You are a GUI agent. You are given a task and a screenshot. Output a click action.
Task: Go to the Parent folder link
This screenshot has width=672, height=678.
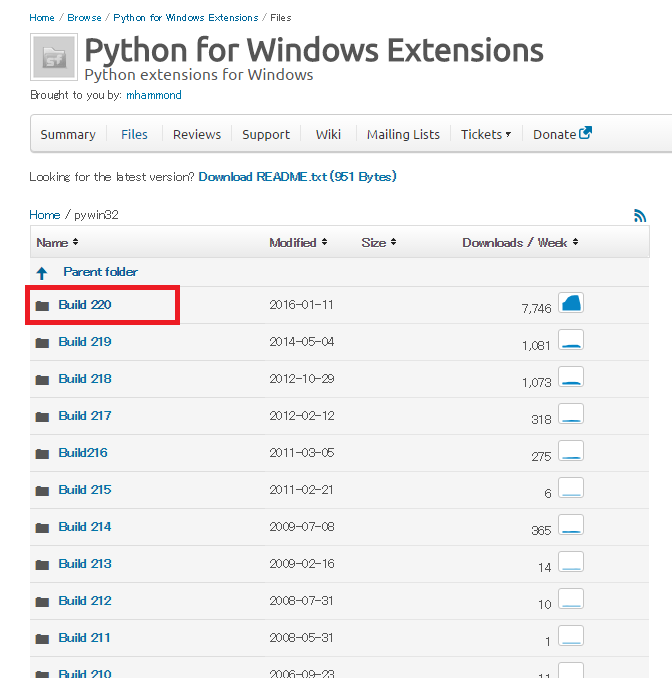click(100, 272)
